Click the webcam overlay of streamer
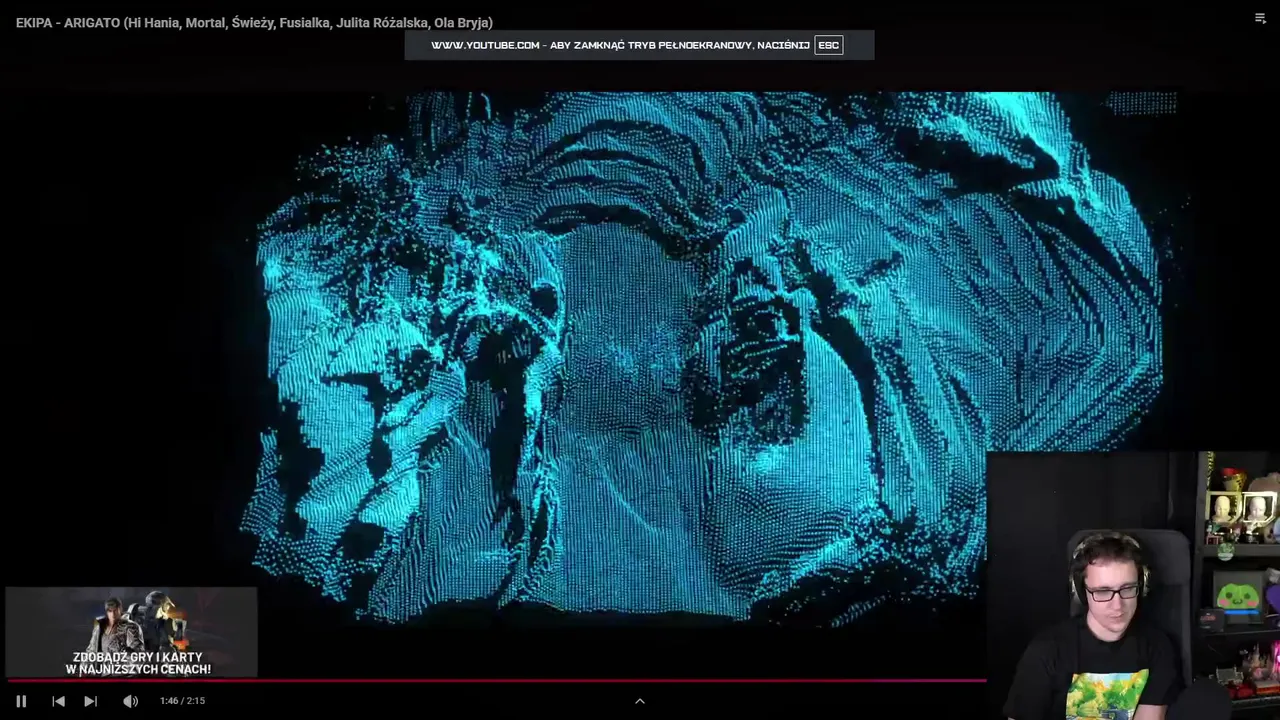The width and height of the screenshot is (1280, 720). (x=1133, y=585)
